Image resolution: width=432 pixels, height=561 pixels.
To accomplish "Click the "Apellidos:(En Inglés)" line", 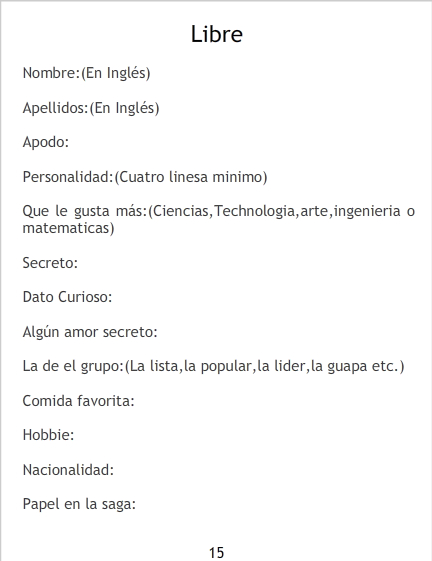I will (x=91, y=108).
